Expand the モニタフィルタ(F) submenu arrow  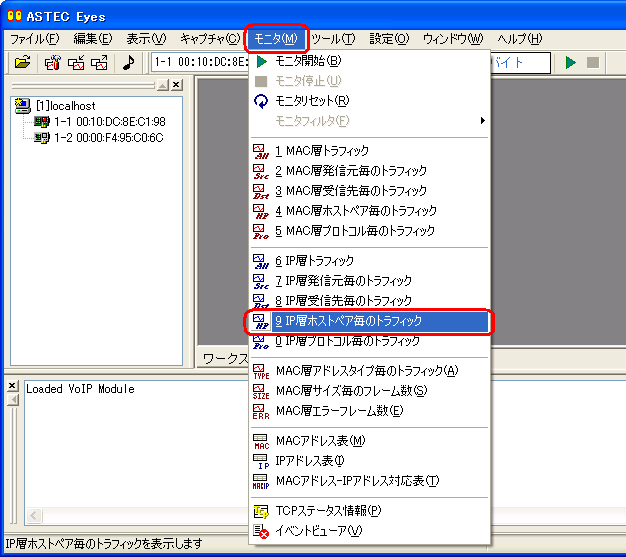[483, 121]
